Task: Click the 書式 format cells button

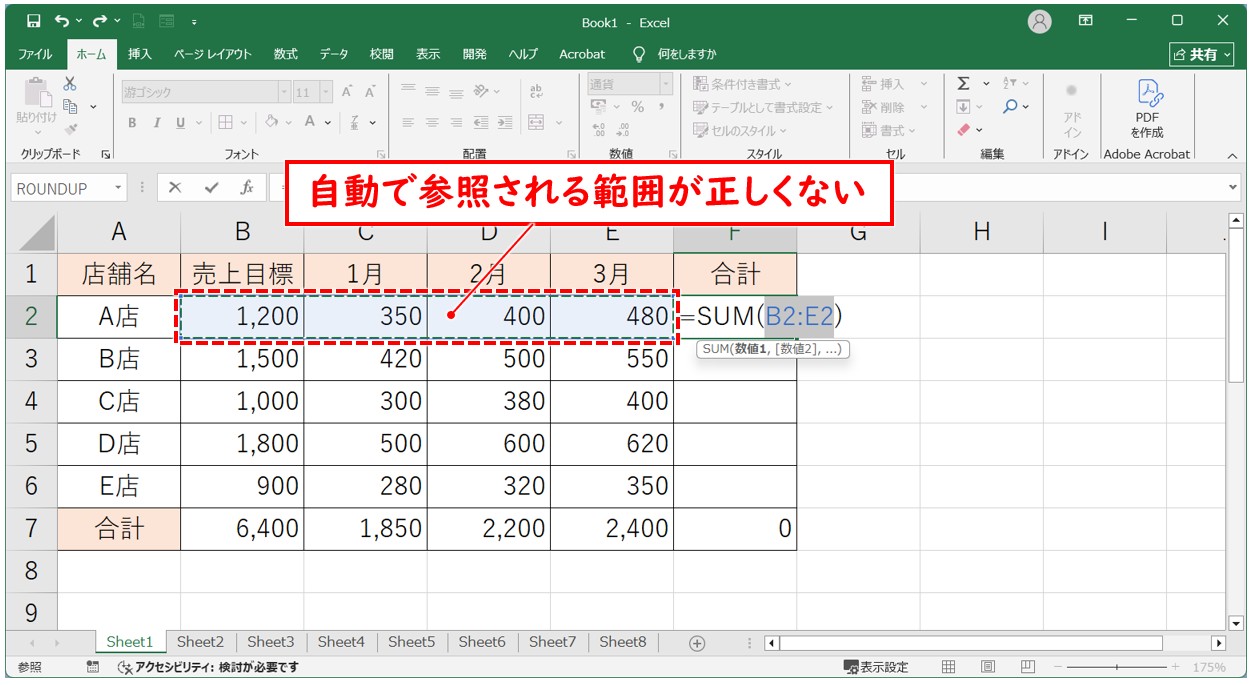Action: [887, 130]
